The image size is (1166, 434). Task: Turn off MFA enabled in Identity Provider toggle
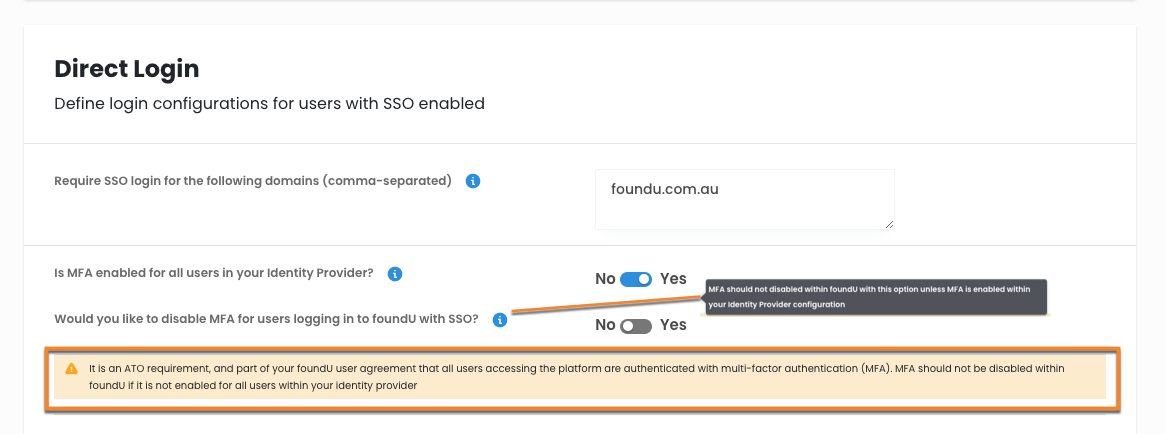(x=636, y=279)
